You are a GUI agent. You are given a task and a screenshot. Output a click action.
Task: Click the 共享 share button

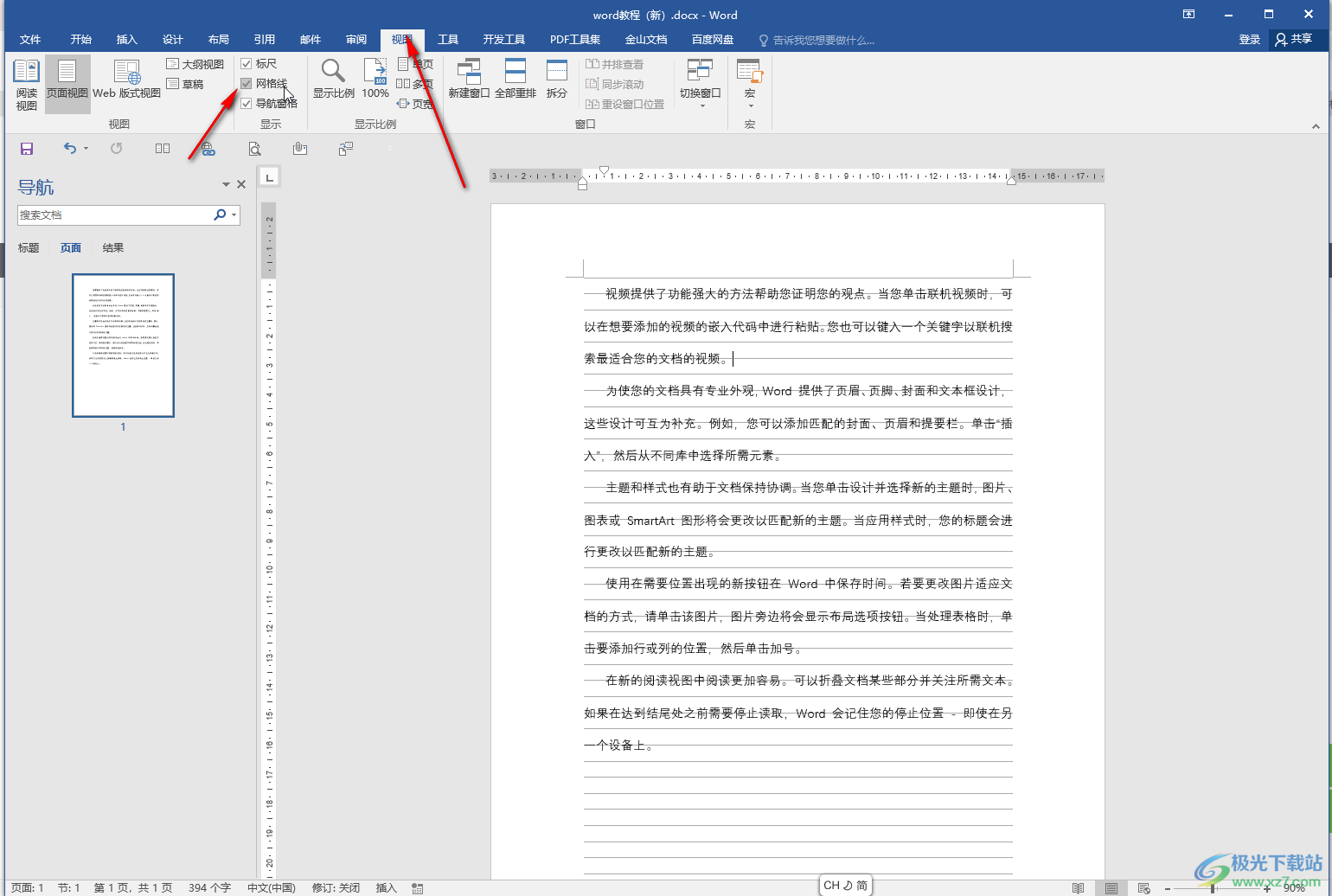1294,40
